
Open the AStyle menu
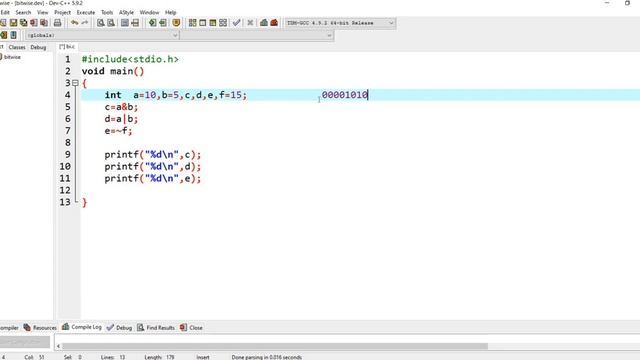point(126,12)
